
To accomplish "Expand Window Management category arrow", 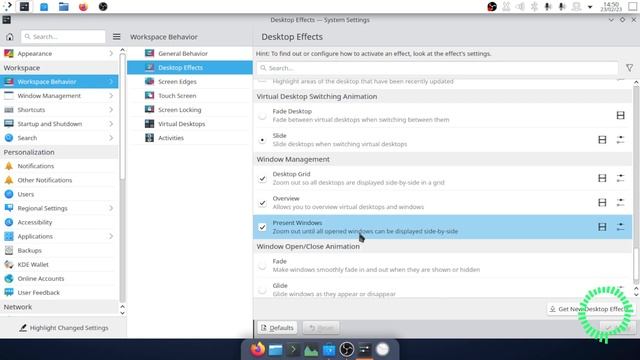I will tap(111, 96).
